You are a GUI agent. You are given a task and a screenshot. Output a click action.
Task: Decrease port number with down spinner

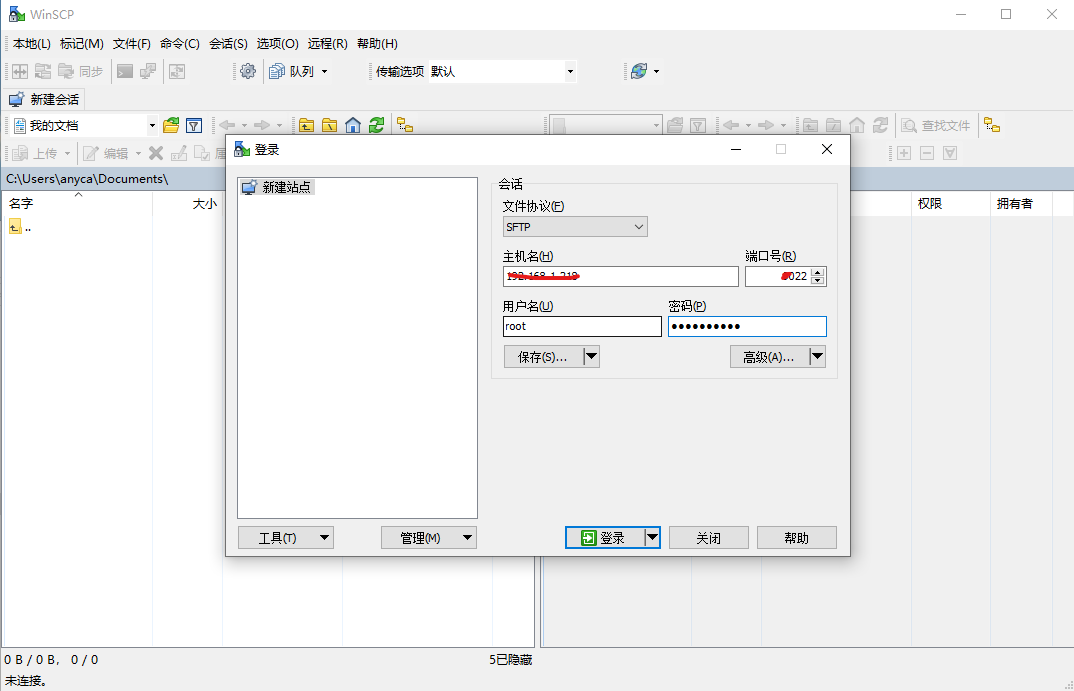817,280
